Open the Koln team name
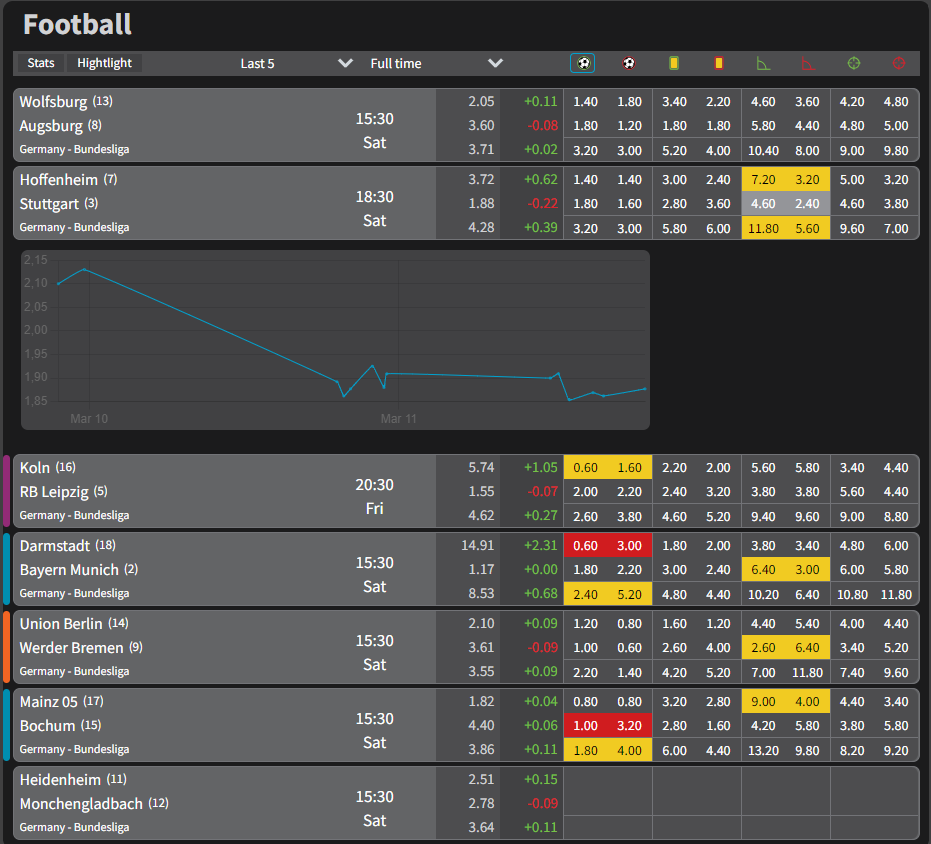 coord(35,468)
